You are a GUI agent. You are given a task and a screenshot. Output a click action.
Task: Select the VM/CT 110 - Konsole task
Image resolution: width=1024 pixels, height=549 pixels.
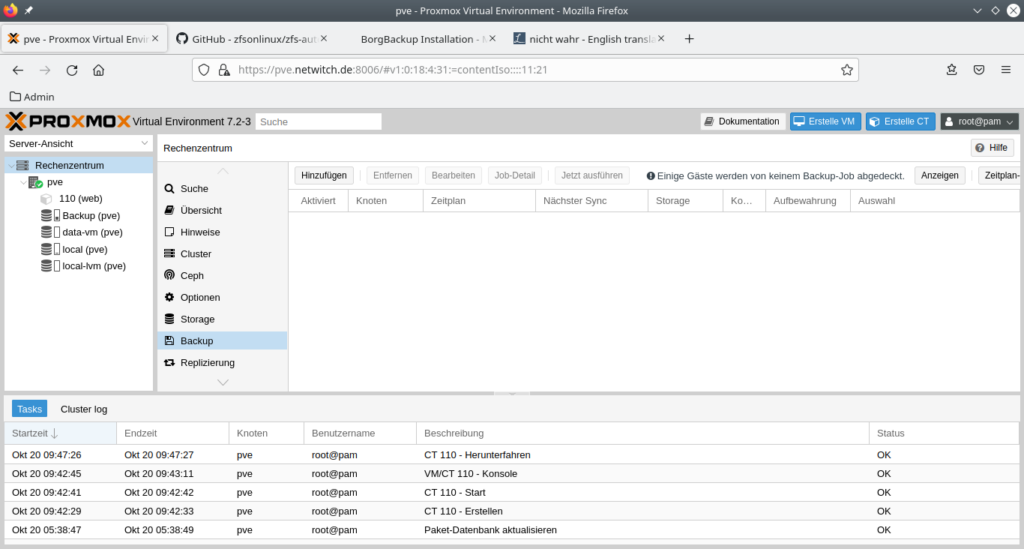click(x=511, y=474)
